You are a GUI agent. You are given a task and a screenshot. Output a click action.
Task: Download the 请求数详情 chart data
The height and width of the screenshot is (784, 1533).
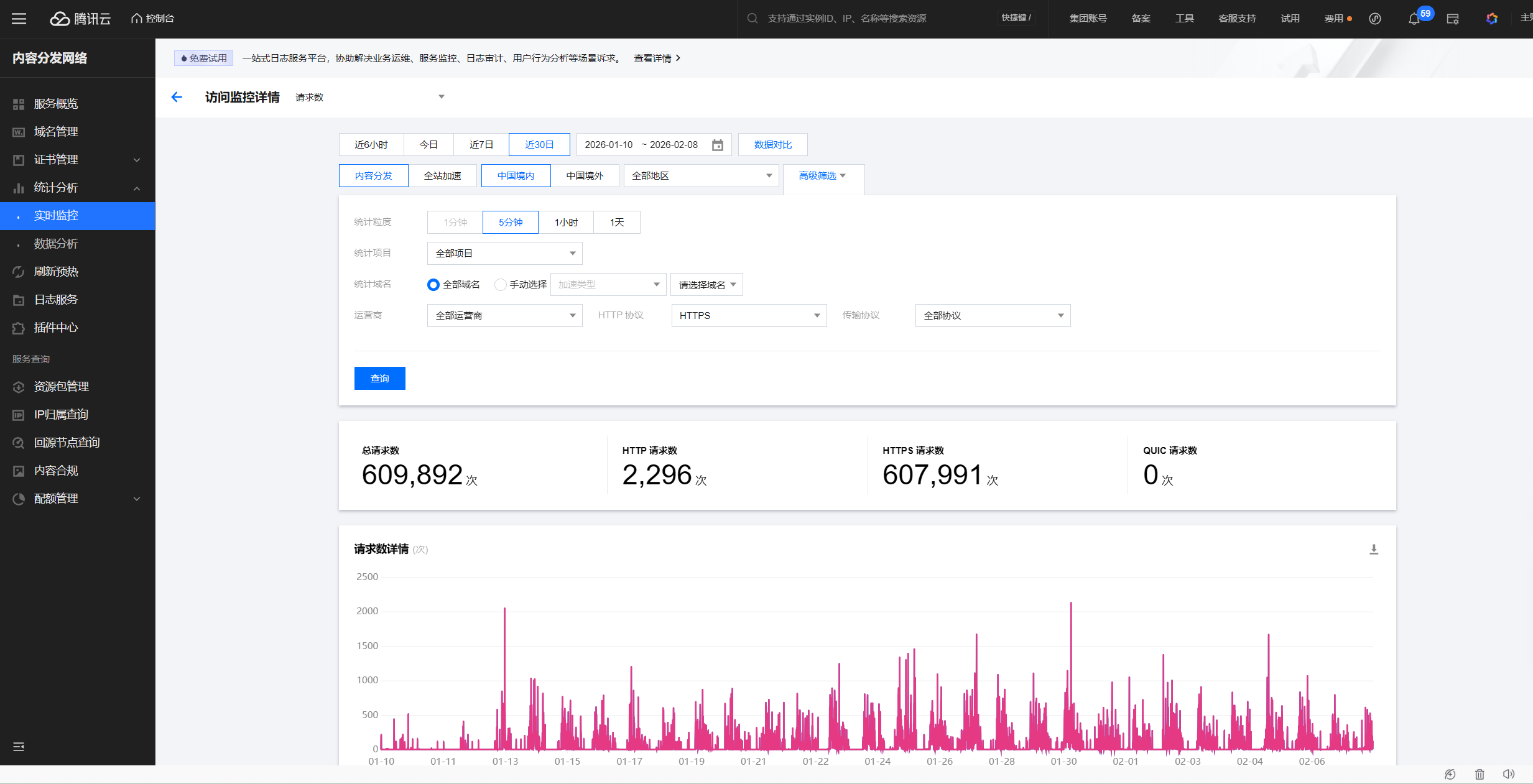(1374, 550)
